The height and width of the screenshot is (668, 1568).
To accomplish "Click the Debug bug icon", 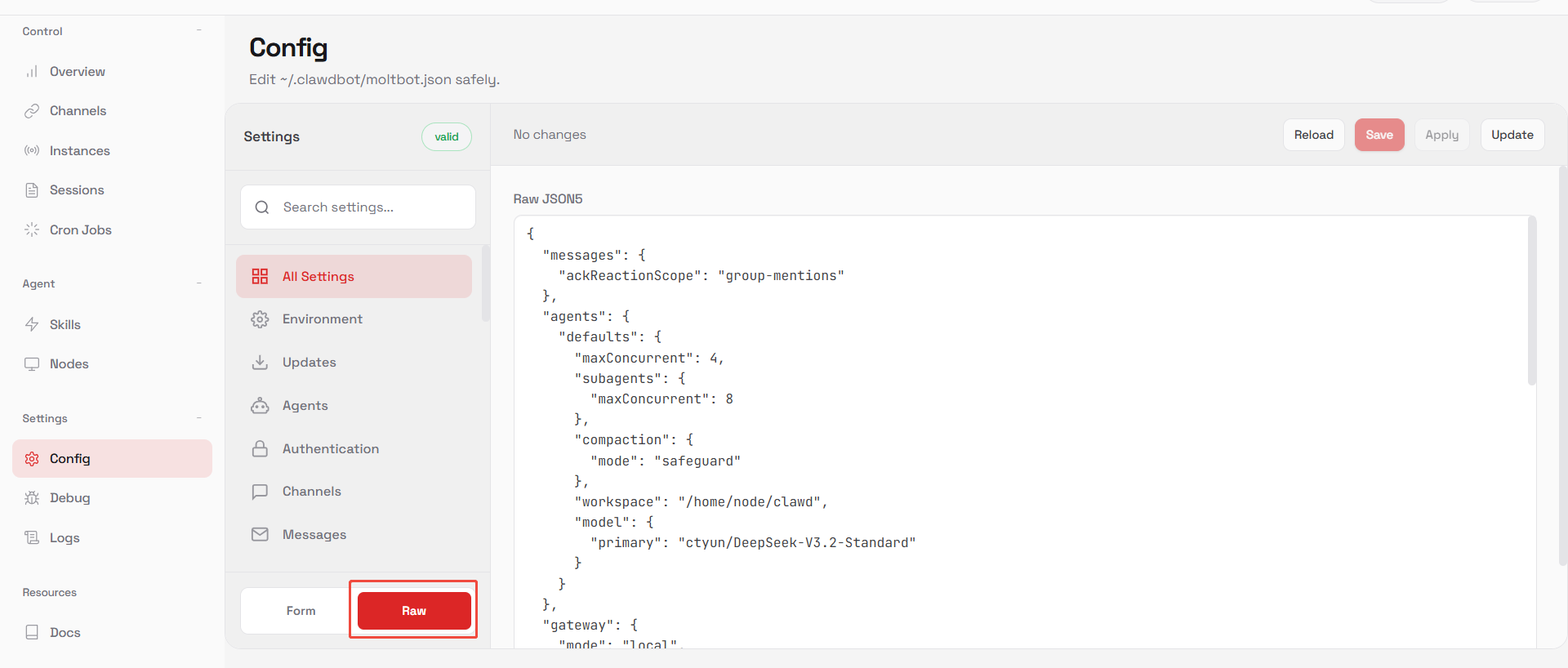I will (x=32, y=498).
